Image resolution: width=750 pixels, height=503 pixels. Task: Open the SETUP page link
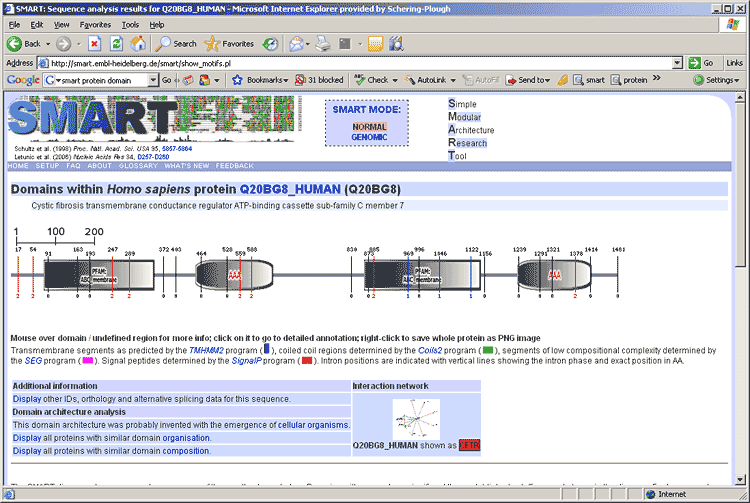pyautogui.click(x=47, y=166)
